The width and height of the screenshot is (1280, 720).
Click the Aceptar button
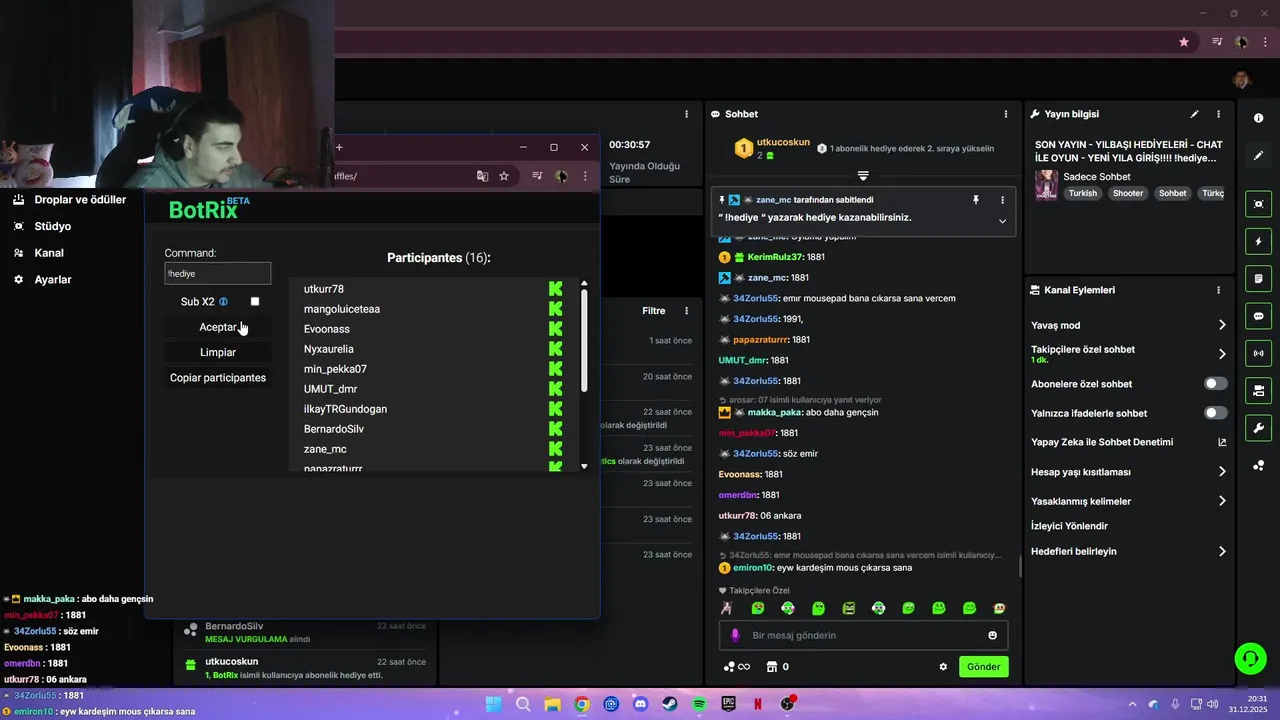coord(218,327)
